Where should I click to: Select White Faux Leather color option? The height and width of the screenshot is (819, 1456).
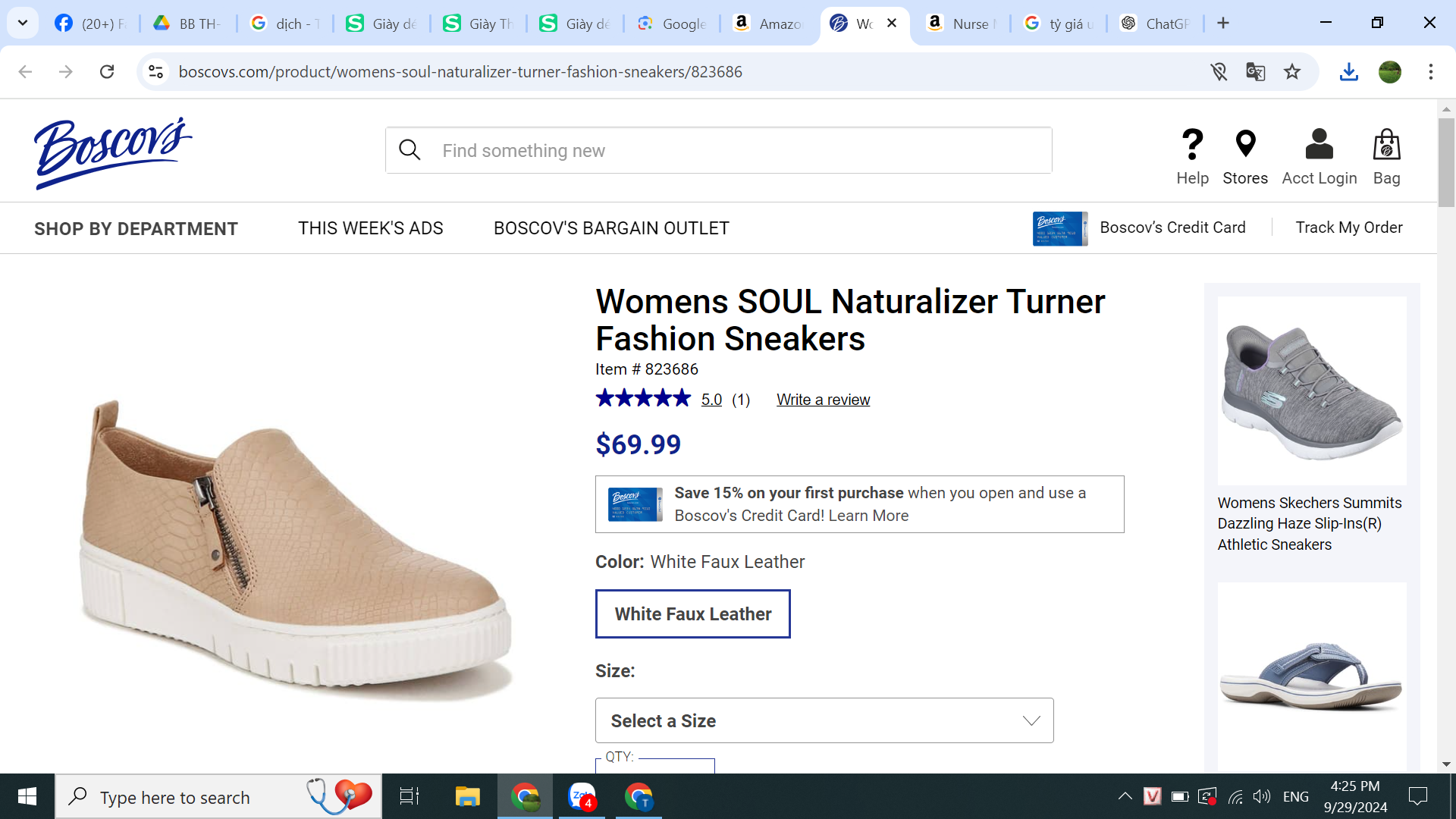[x=692, y=614]
